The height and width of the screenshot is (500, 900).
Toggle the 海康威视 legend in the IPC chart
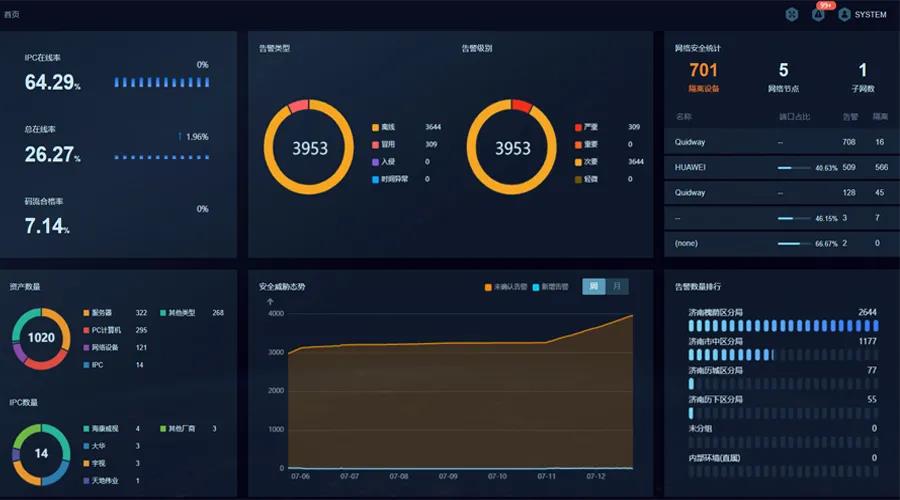point(84,429)
